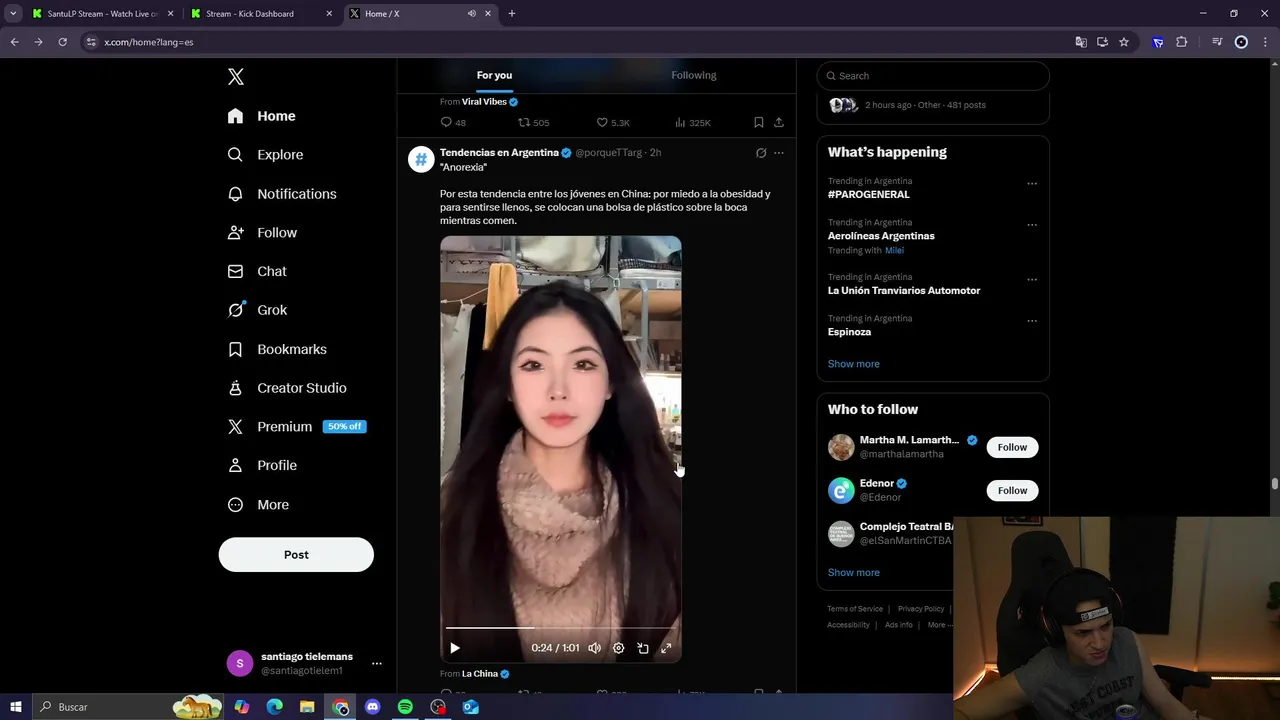Open options for #PAROGENERAL trend
This screenshot has width=1280, height=720.
[x=1032, y=184]
